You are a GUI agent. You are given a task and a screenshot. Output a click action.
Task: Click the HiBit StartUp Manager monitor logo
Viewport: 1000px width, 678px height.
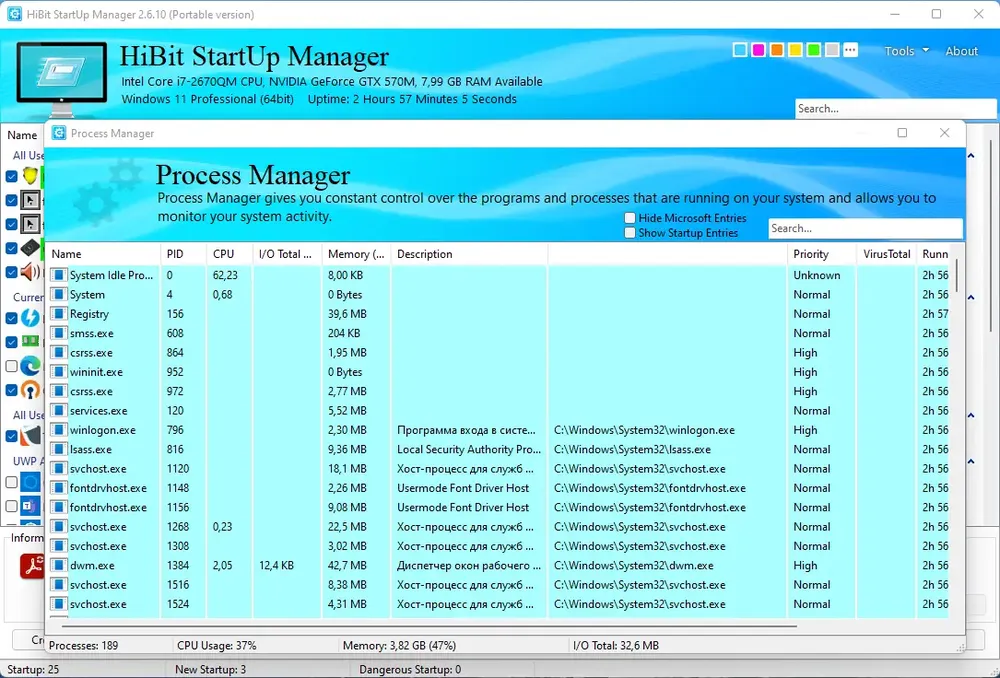tap(61, 73)
